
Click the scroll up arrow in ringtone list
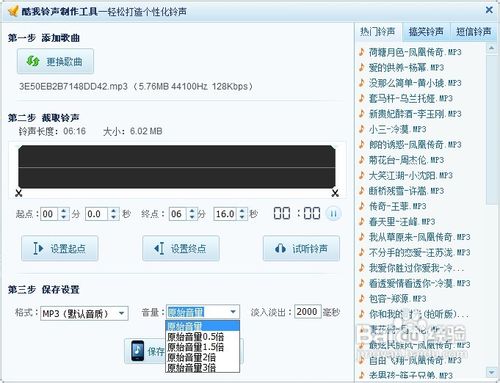click(491, 48)
